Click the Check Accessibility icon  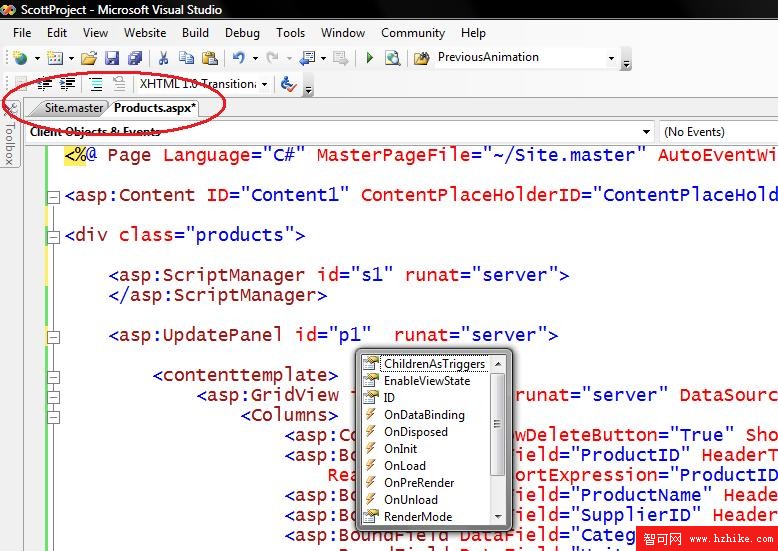(x=289, y=84)
